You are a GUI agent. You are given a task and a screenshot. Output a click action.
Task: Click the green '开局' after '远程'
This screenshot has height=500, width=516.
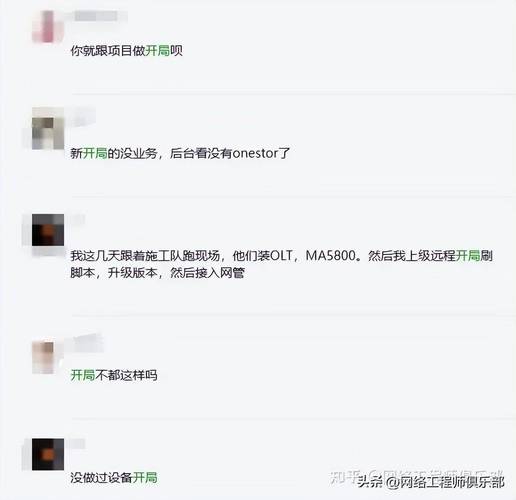point(468,256)
